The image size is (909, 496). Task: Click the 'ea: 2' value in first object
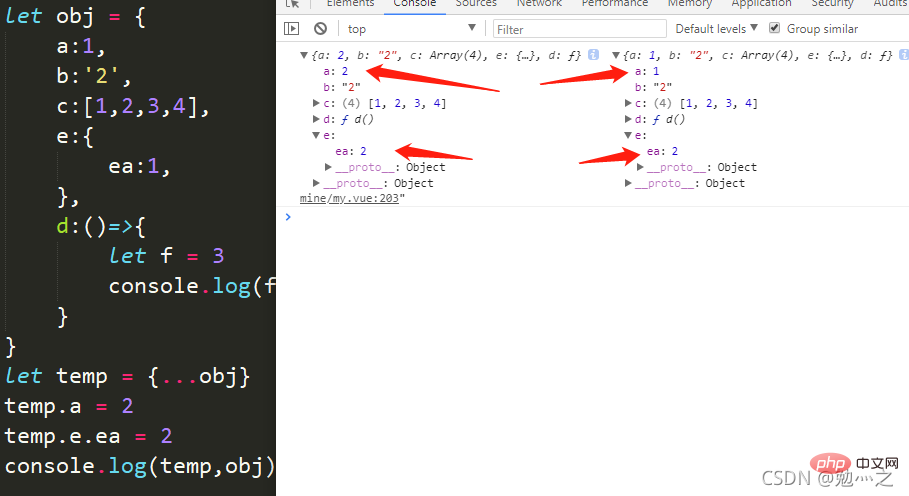click(x=351, y=151)
